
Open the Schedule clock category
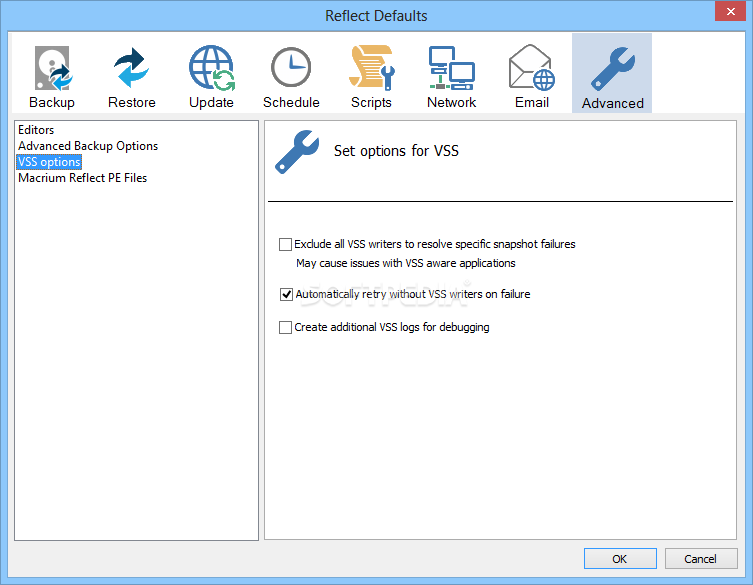(291, 74)
